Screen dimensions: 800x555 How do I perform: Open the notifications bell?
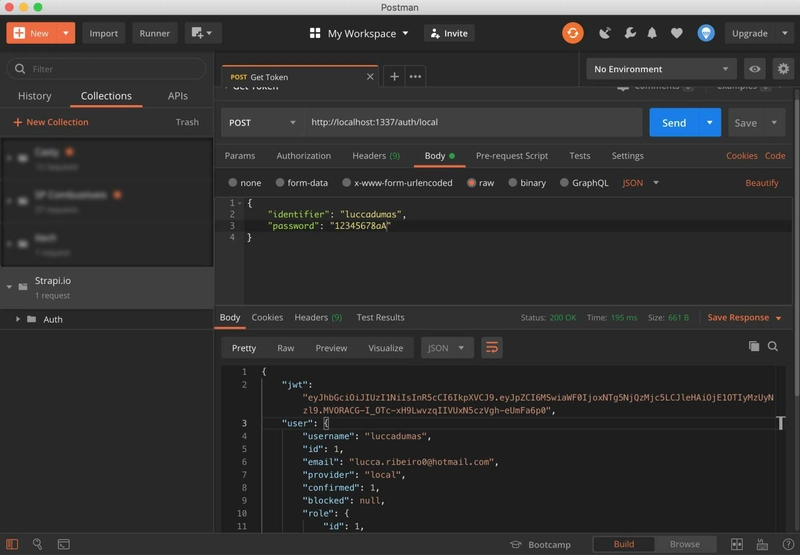[x=652, y=33]
